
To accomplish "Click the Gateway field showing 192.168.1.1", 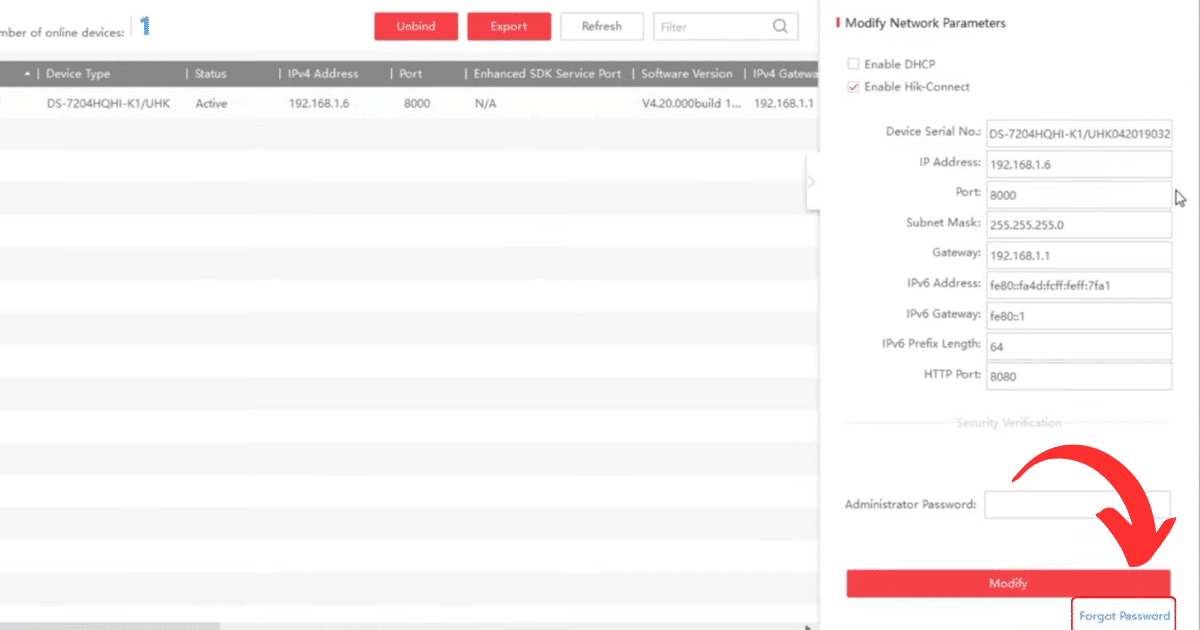I will tap(1078, 255).
